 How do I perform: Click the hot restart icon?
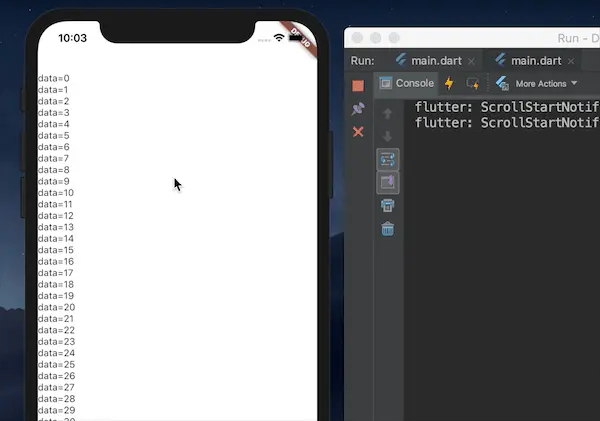point(473,83)
